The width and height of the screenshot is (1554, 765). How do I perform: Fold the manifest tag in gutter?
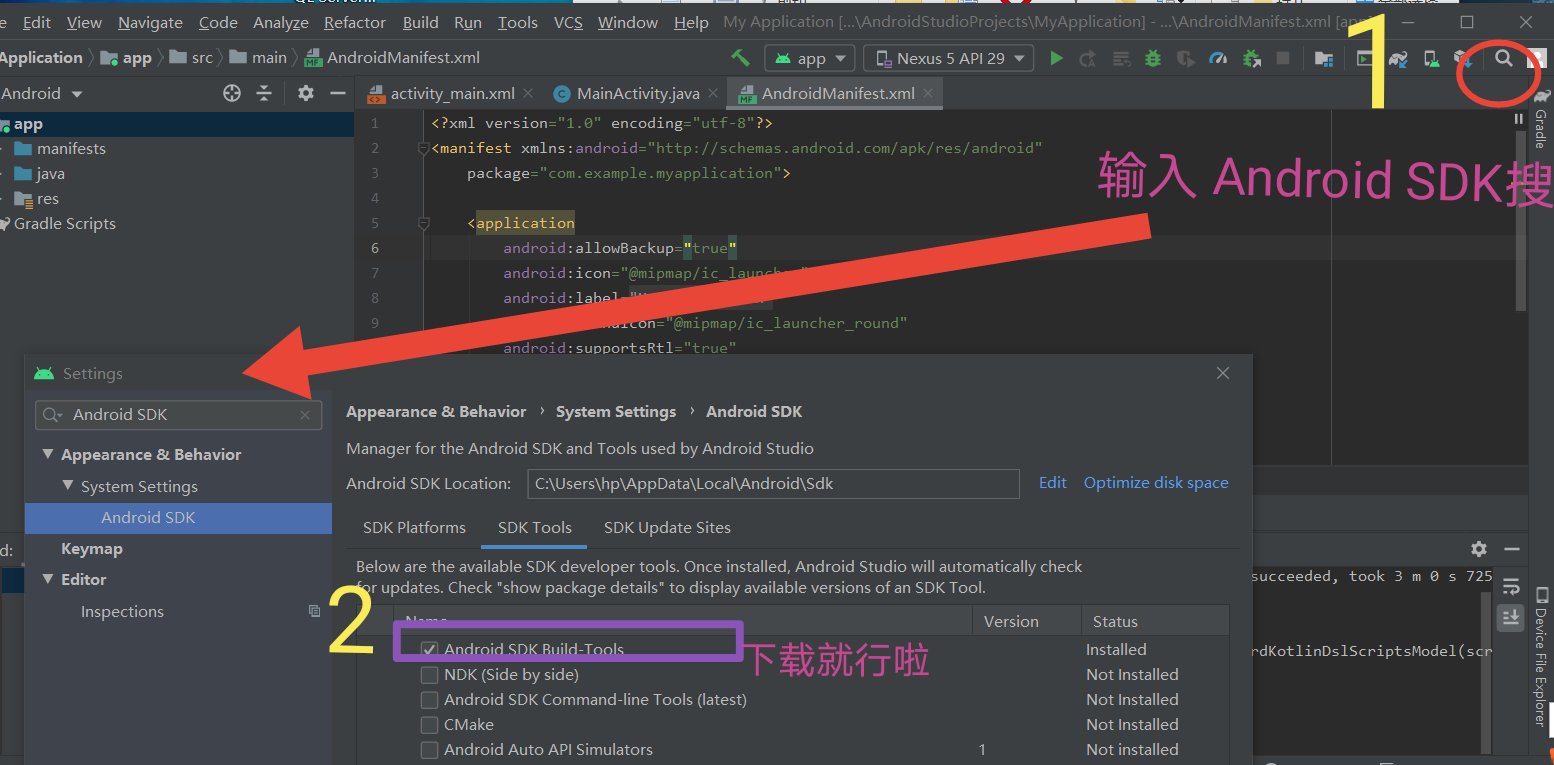[424, 148]
